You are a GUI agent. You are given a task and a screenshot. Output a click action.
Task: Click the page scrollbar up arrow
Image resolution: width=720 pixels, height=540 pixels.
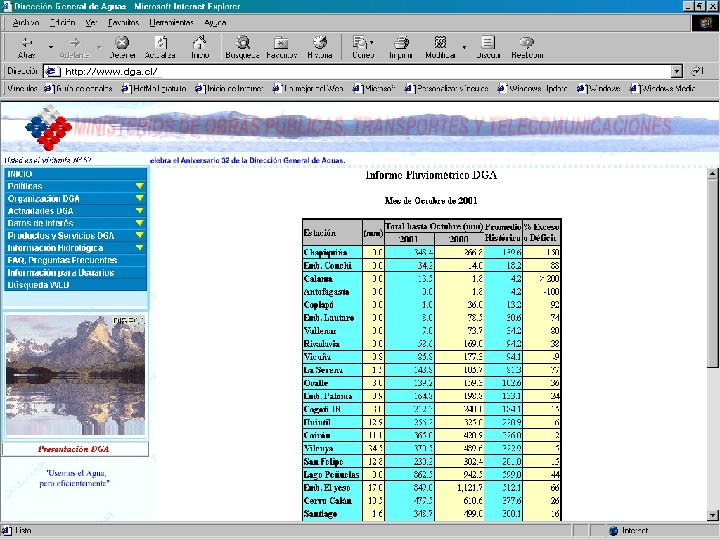click(x=713, y=174)
